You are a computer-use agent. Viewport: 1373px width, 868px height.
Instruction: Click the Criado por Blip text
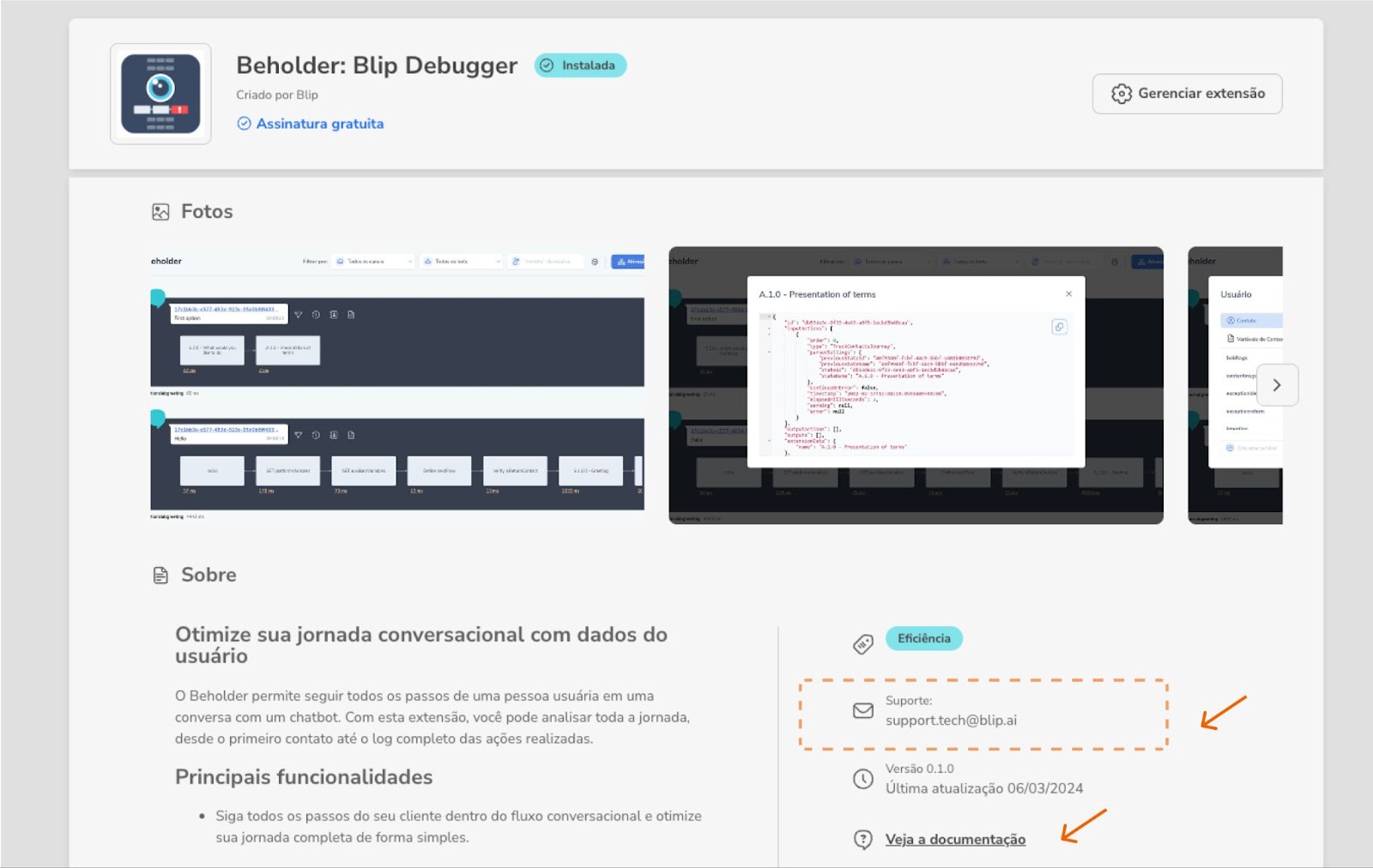click(277, 95)
